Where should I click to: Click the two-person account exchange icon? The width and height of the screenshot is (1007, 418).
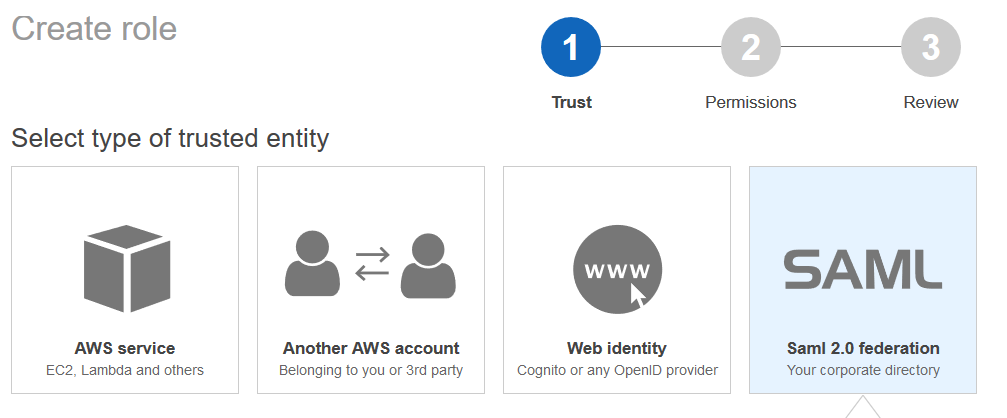coord(371,265)
